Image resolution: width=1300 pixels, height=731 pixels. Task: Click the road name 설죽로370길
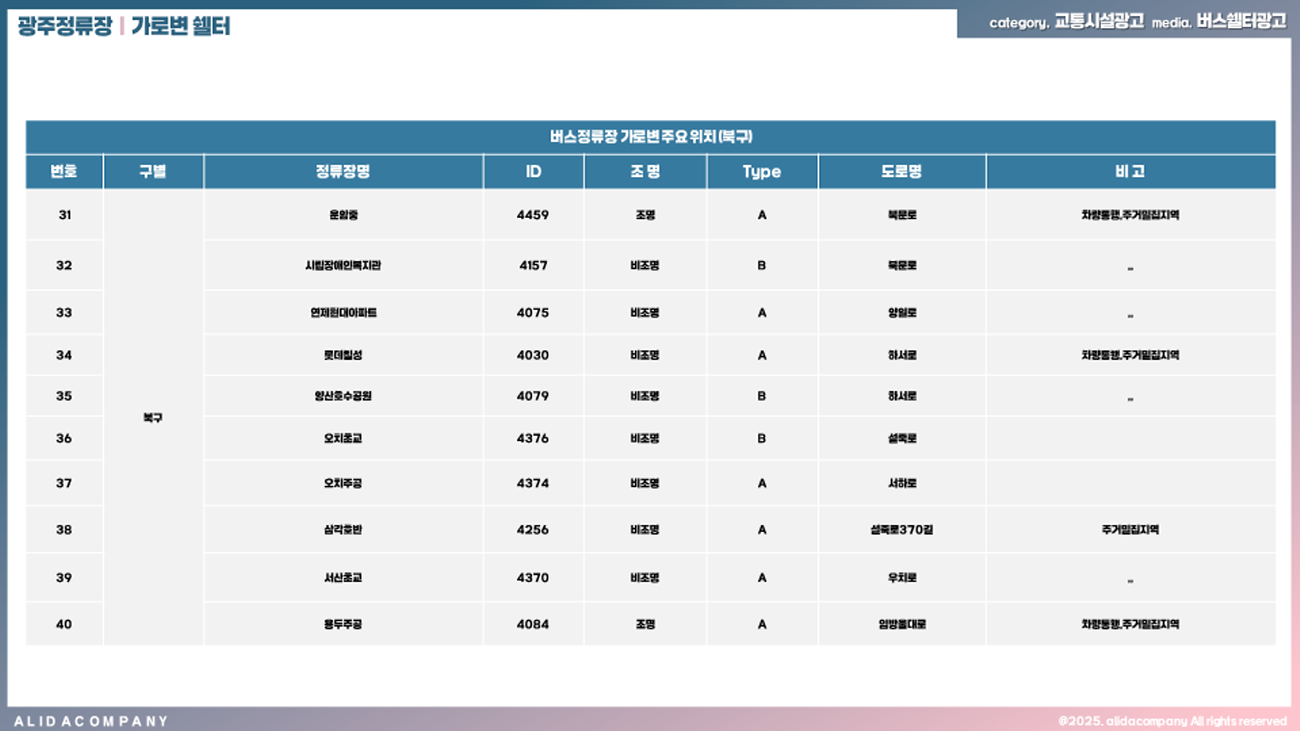[901, 530]
